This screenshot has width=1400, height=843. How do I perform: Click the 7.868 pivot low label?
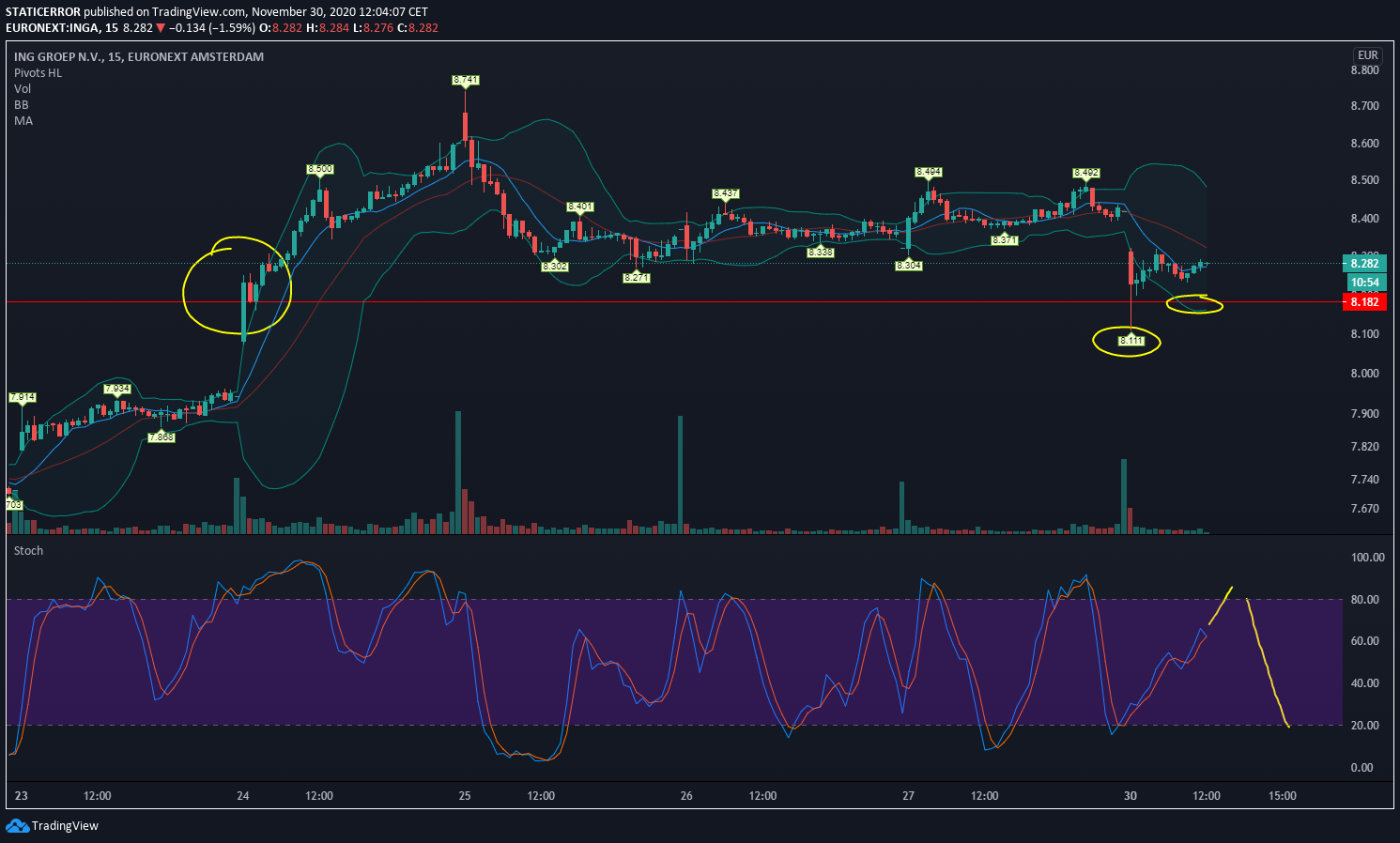click(162, 437)
